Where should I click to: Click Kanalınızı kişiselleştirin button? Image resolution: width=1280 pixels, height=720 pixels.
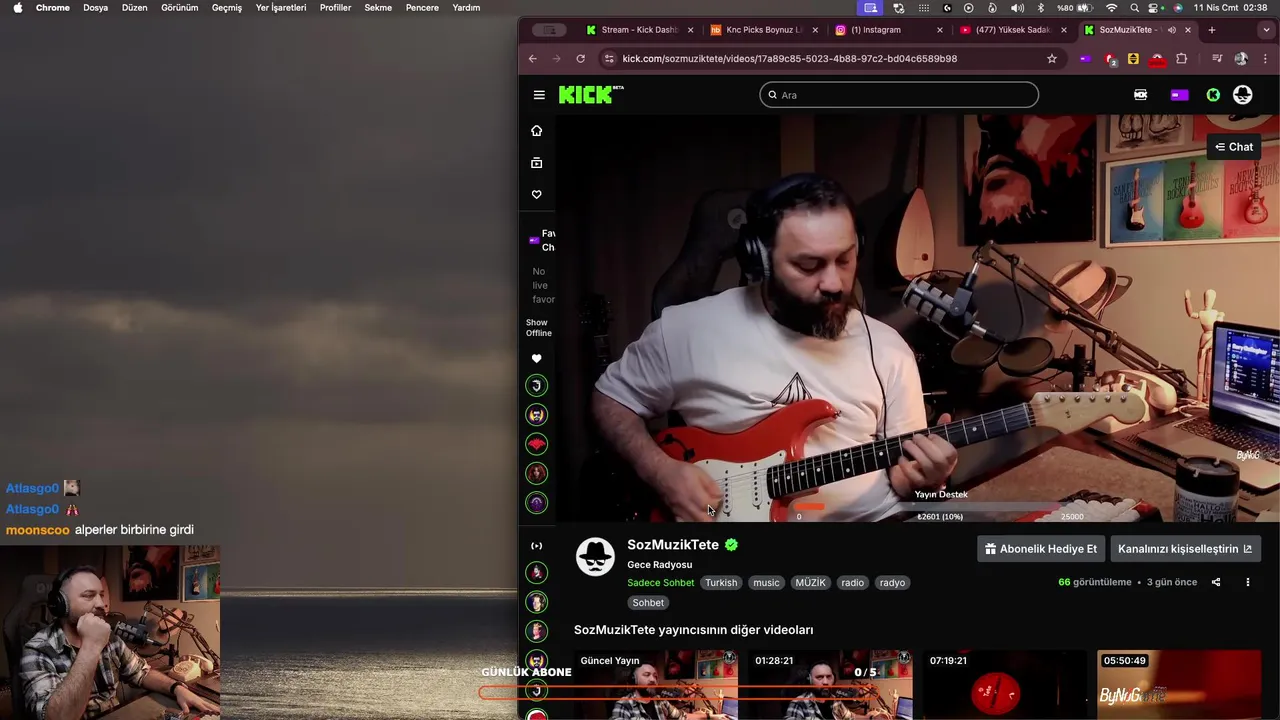pos(1185,549)
